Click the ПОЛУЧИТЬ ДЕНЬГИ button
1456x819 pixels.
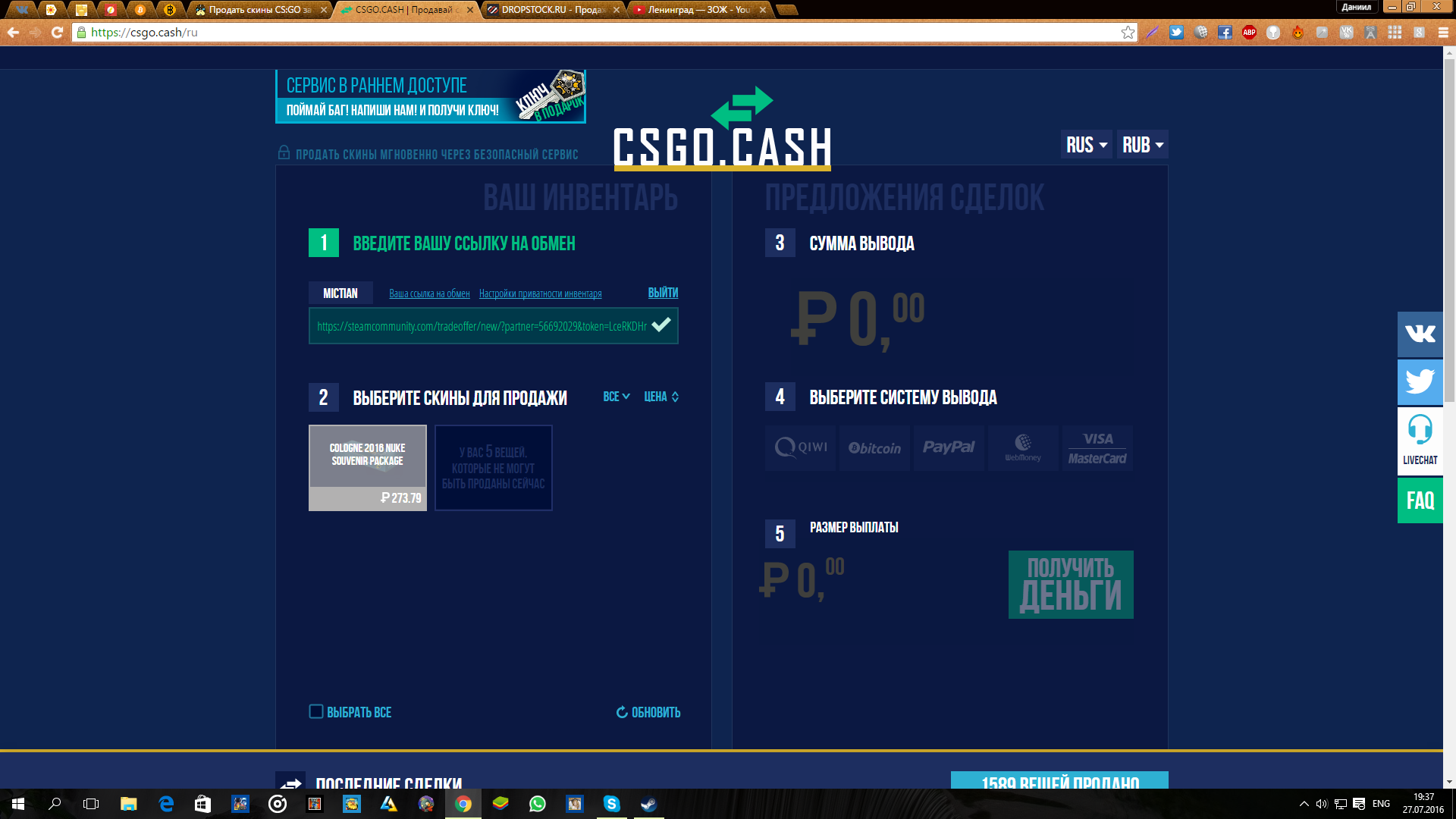[x=1071, y=585]
